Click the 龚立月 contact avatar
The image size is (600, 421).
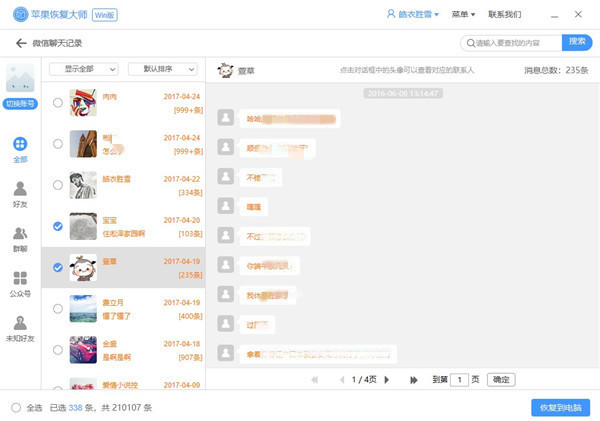click(x=83, y=308)
